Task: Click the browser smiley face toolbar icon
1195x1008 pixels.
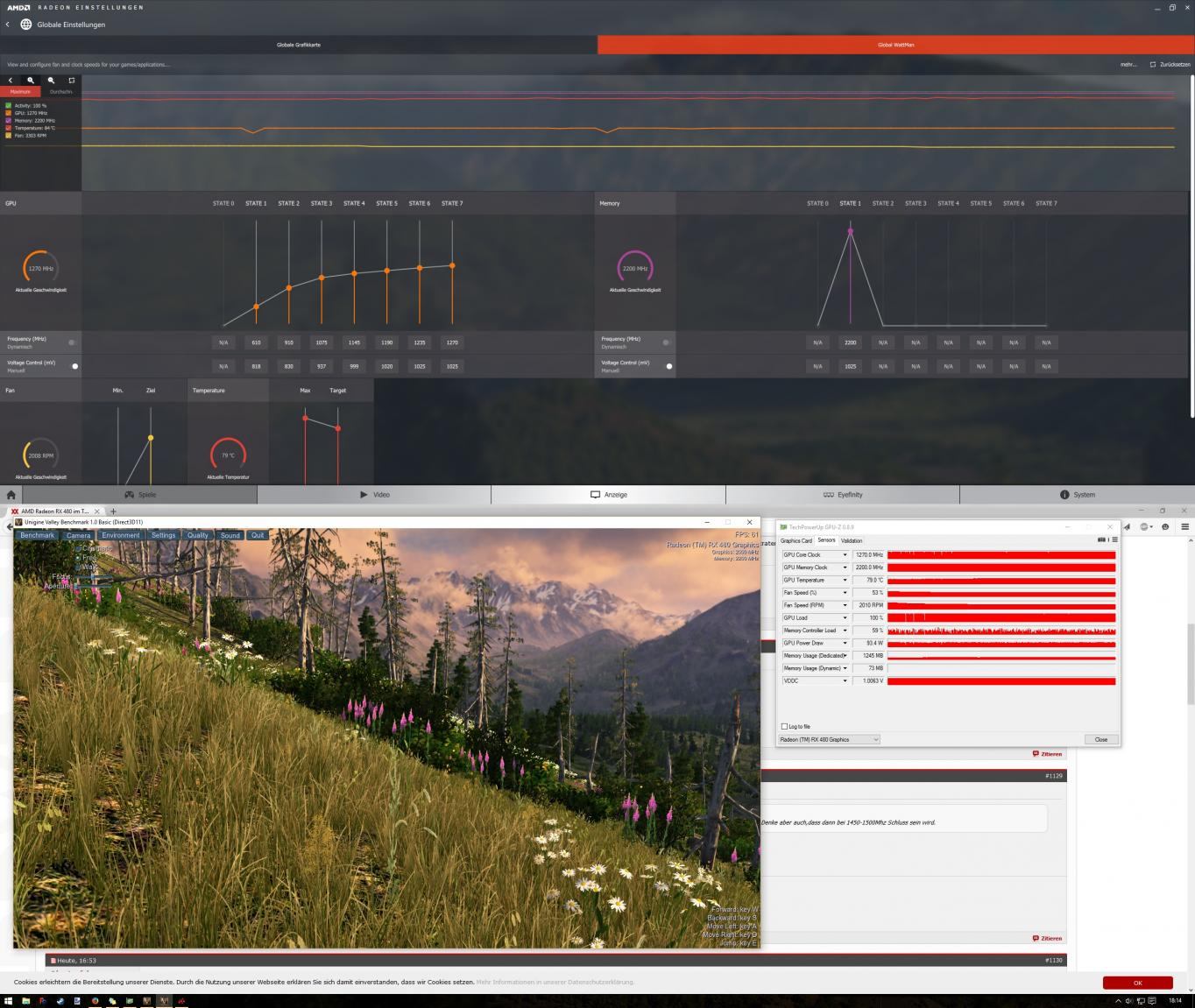Action: coord(1165,526)
